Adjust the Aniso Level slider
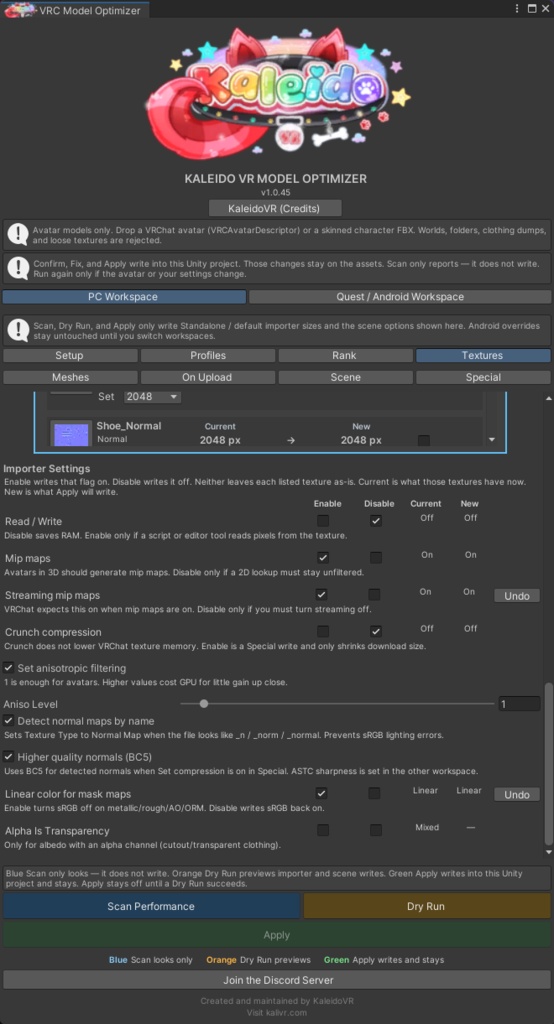Viewport: 554px width, 1024px height. pyautogui.click(x=337, y=704)
